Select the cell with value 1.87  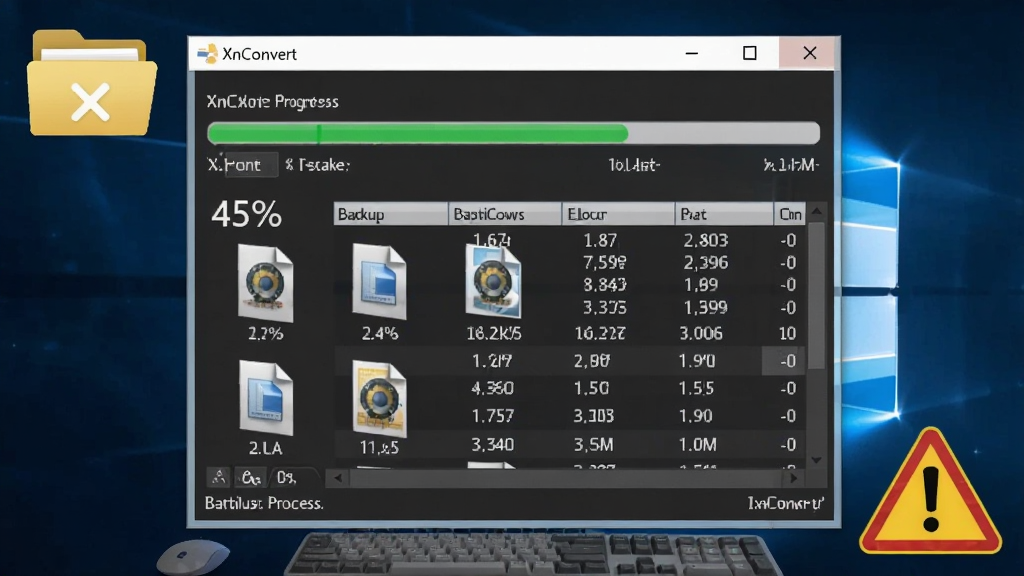600,240
